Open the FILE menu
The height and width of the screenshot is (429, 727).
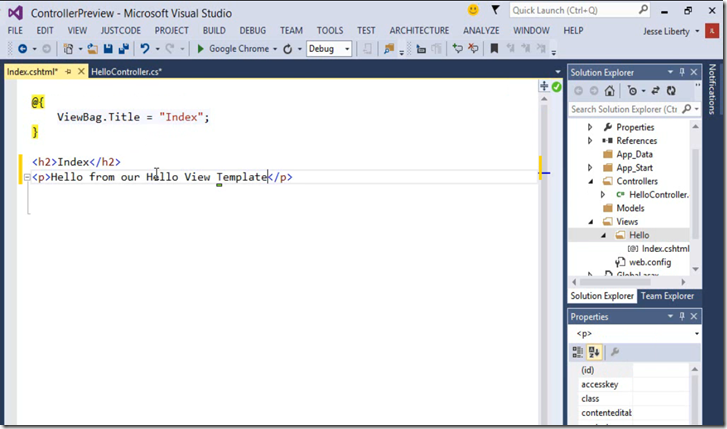tap(15, 31)
